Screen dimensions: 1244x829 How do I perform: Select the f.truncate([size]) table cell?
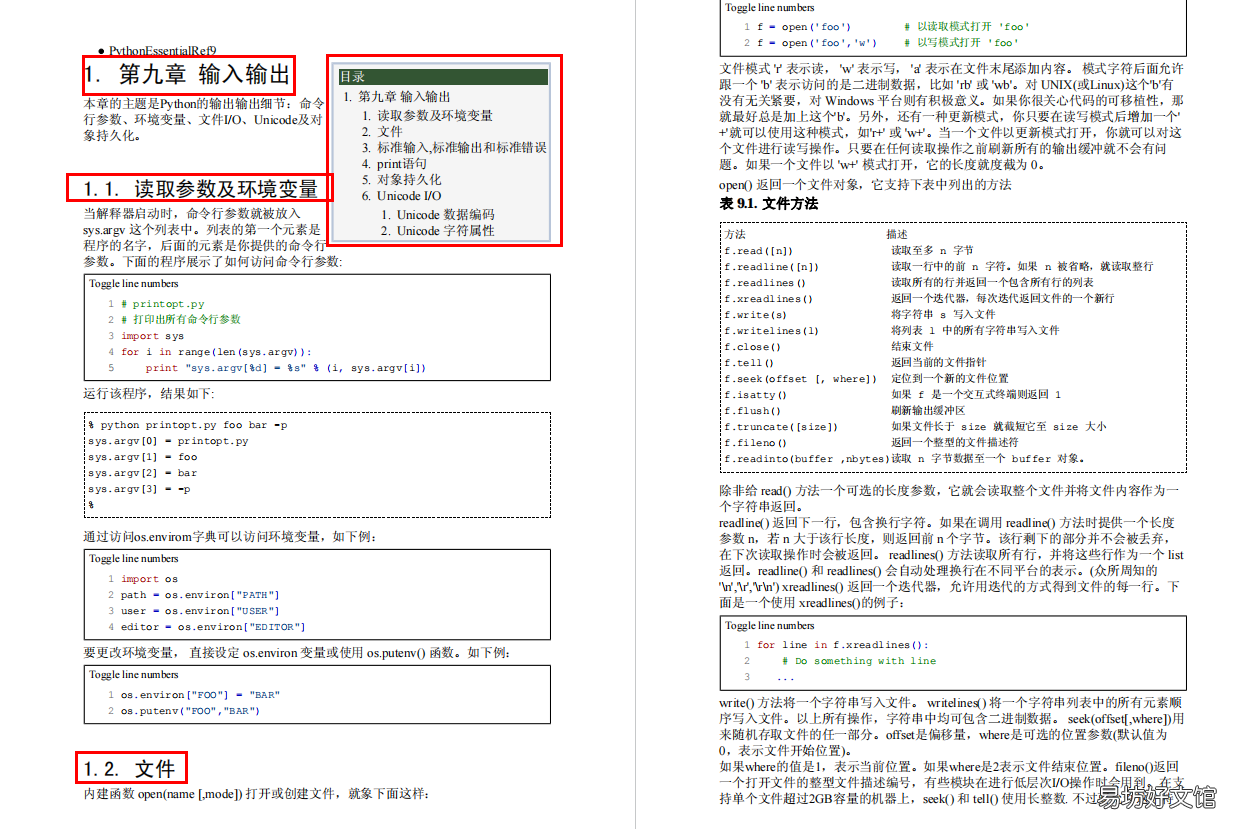coord(780,427)
